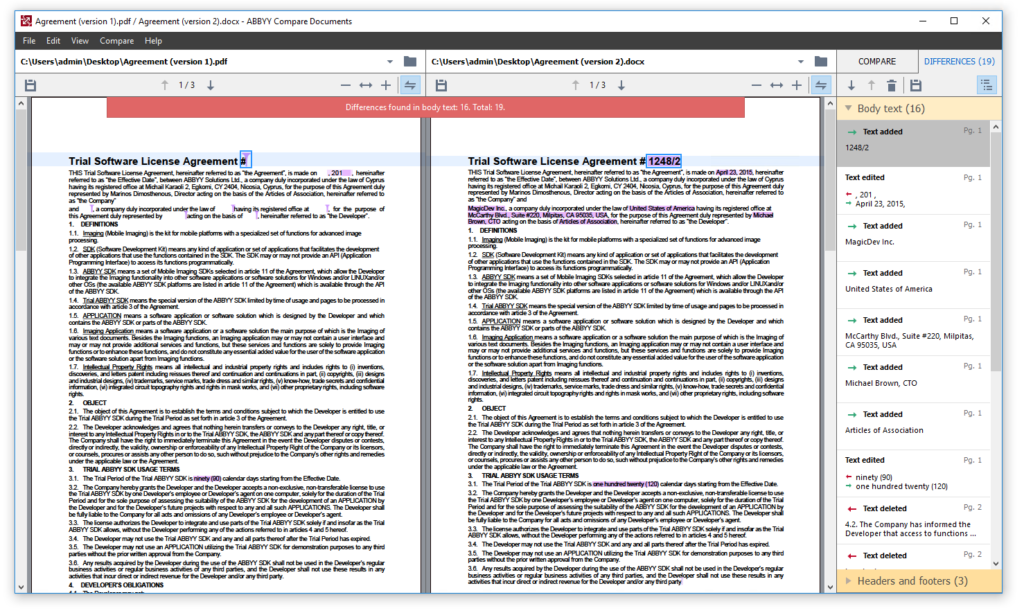Open the Compare menu
The height and width of the screenshot is (613, 1024).
[116, 41]
